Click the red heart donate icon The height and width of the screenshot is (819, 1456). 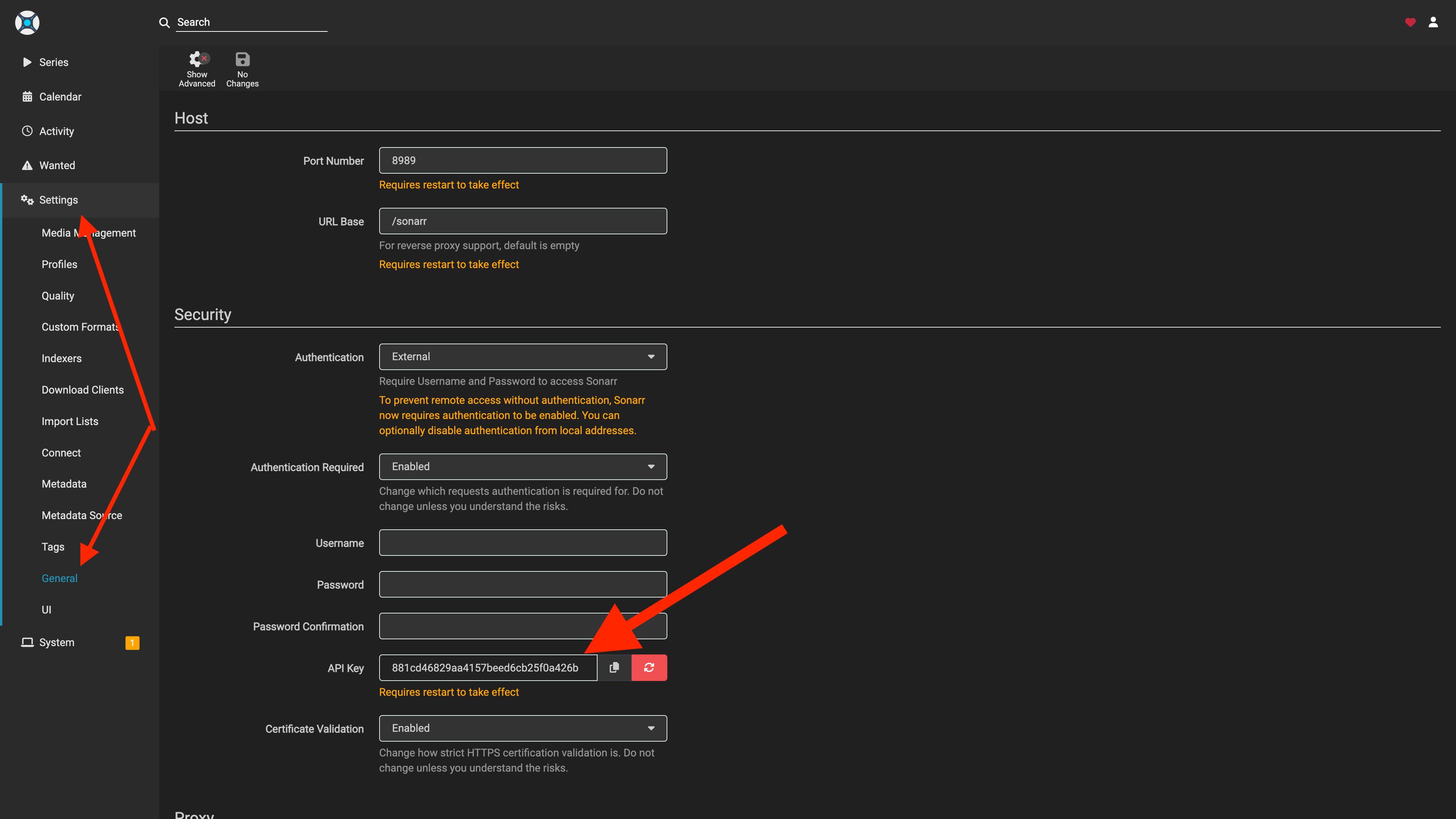pos(1410,23)
